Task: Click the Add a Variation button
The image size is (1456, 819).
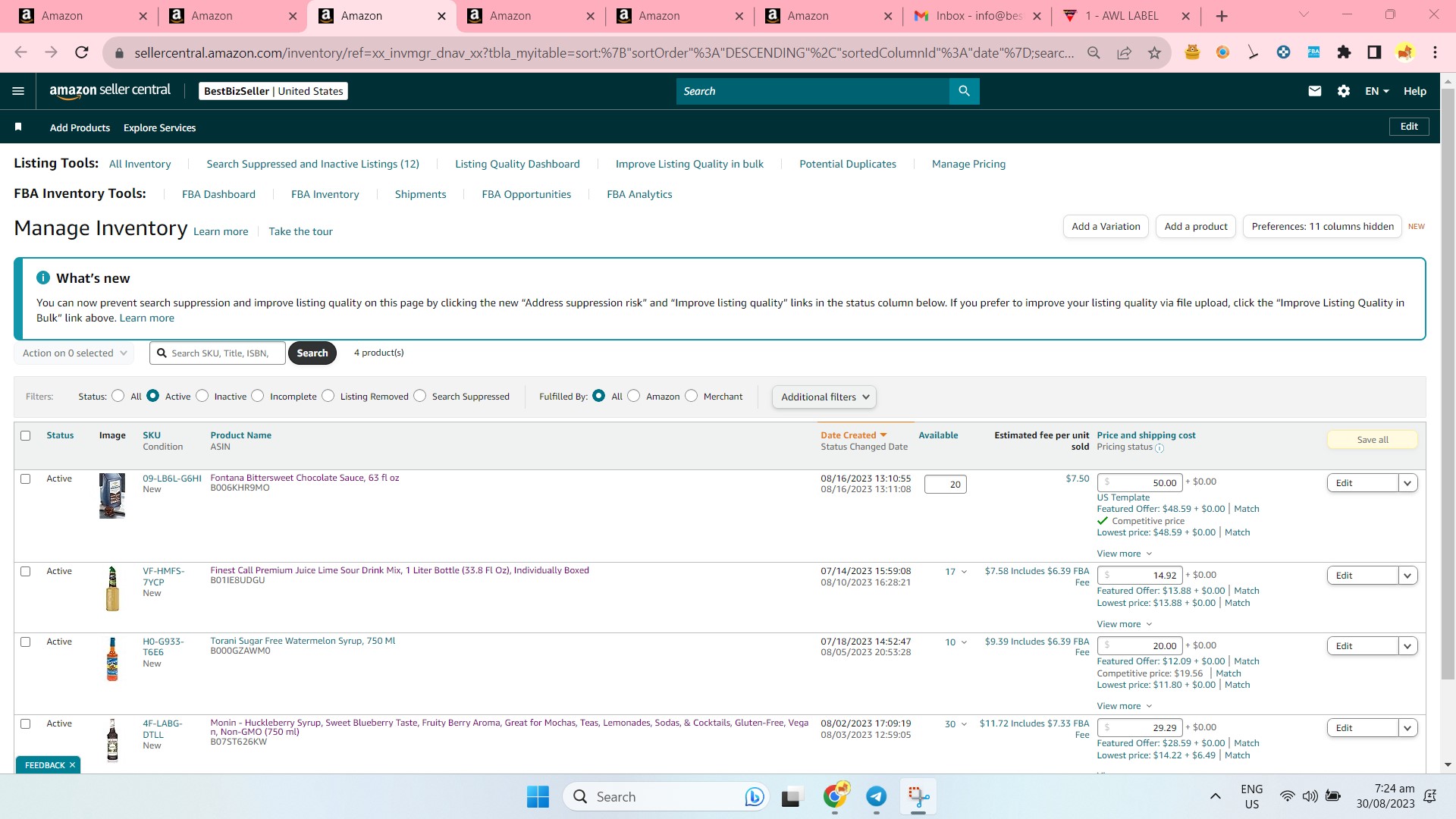Action: click(1106, 226)
